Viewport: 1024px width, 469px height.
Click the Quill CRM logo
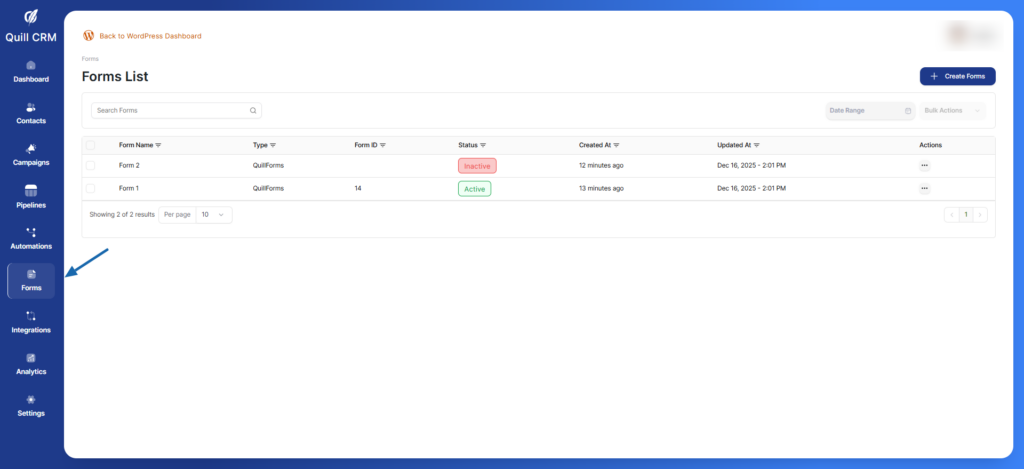(x=31, y=25)
